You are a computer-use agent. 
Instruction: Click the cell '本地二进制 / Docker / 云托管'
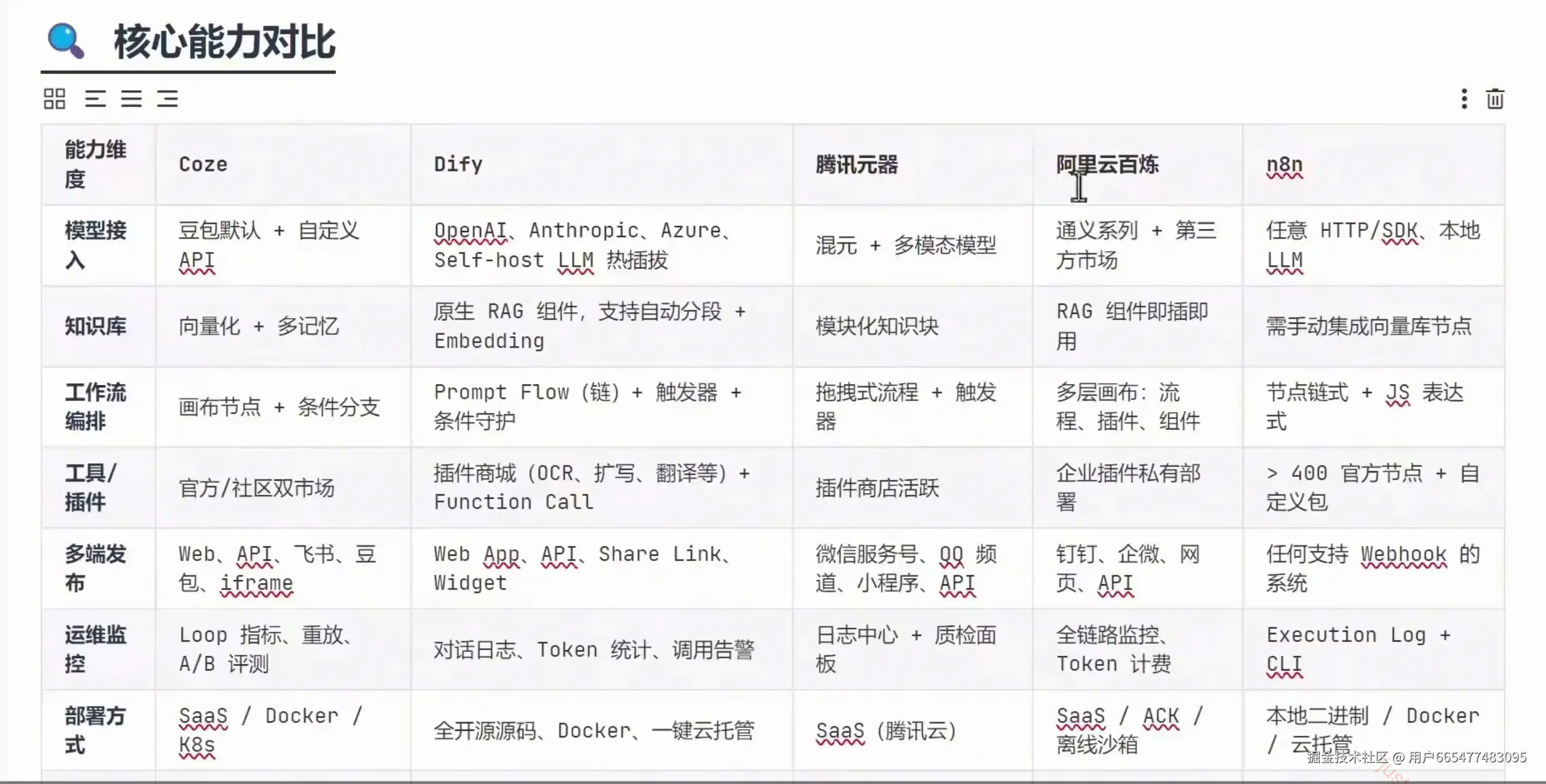(1374, 731)
